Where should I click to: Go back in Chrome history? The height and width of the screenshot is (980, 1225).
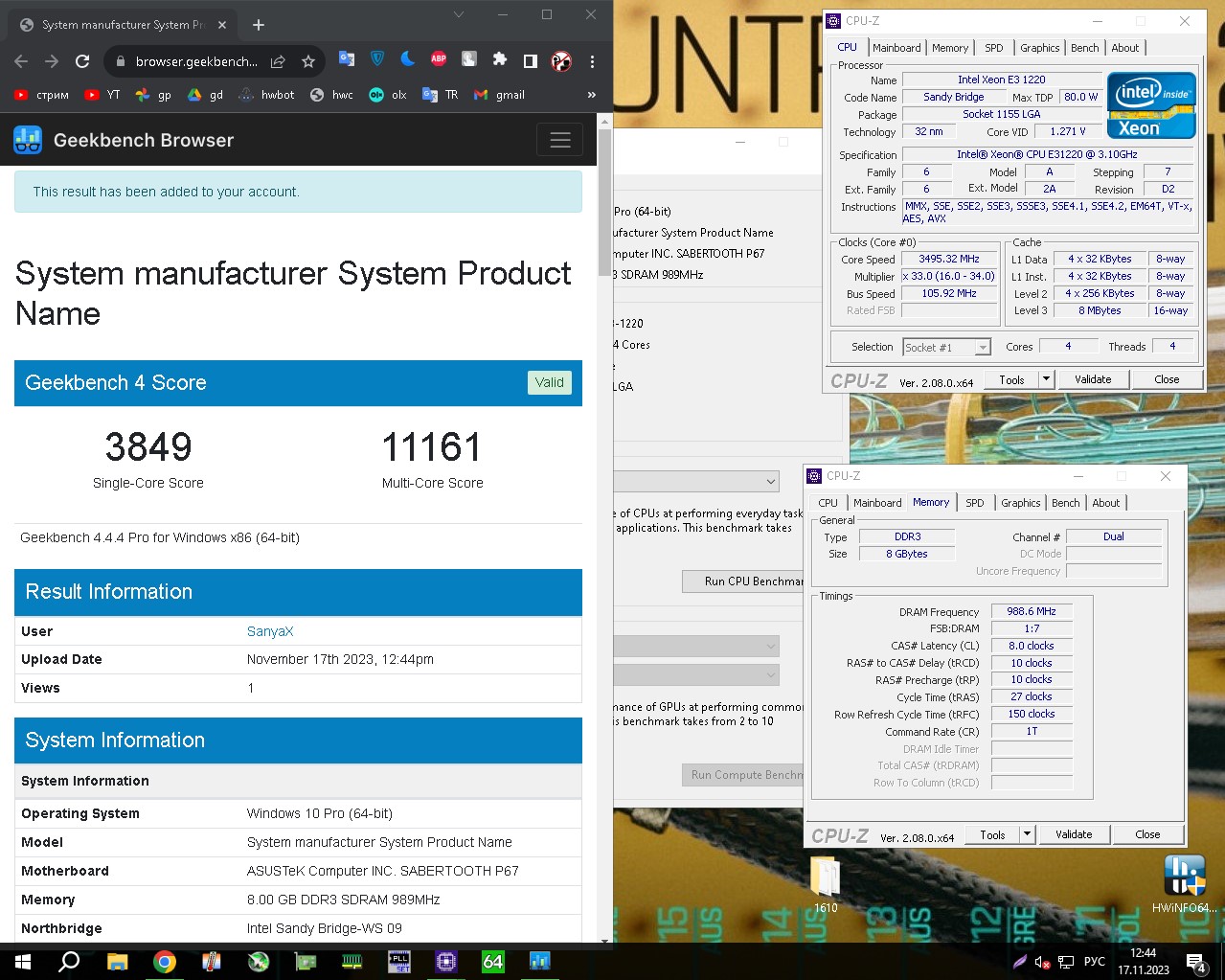click(x=21, y=61)
